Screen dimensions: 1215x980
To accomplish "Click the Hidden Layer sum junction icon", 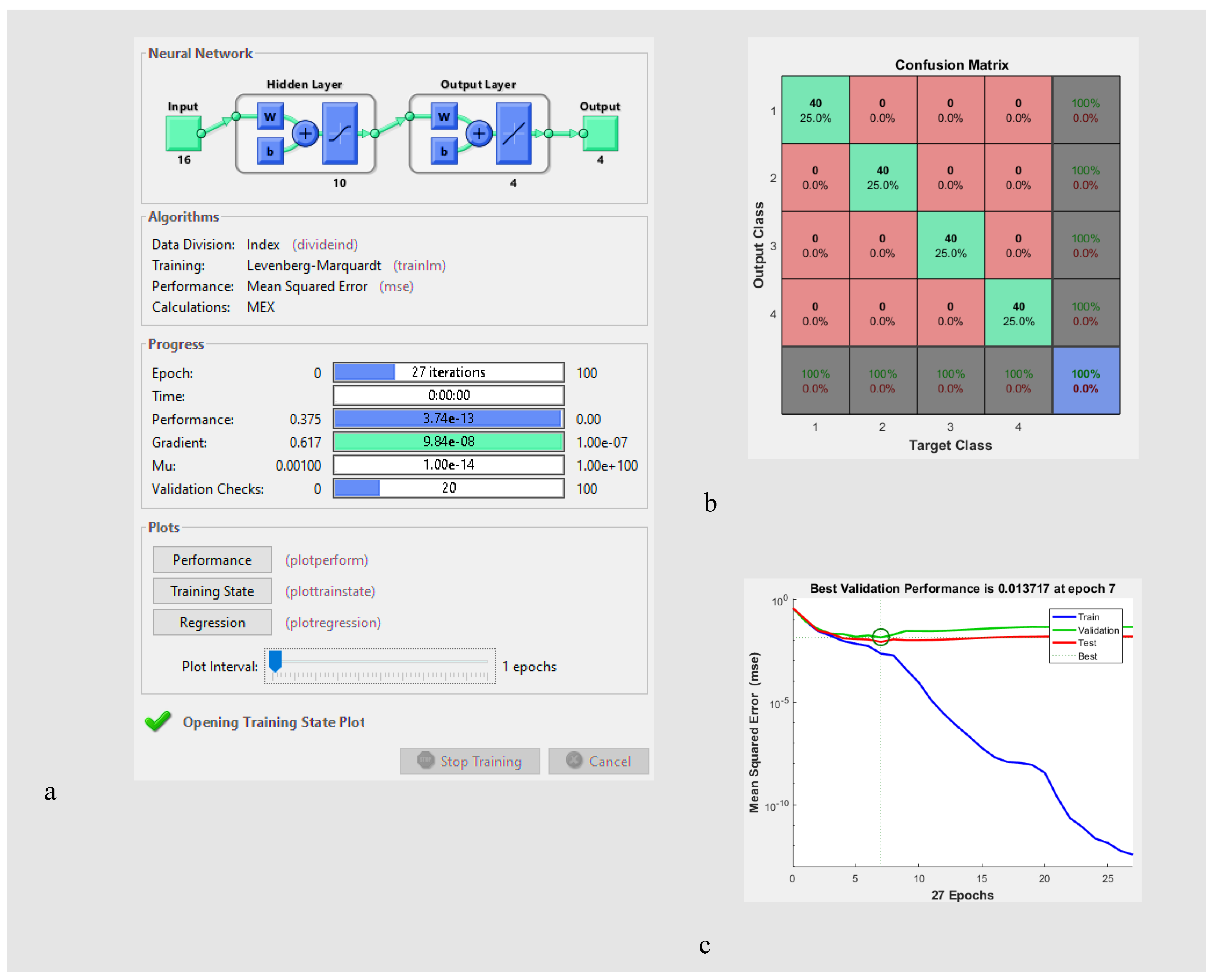I will (x=305, y=134).
